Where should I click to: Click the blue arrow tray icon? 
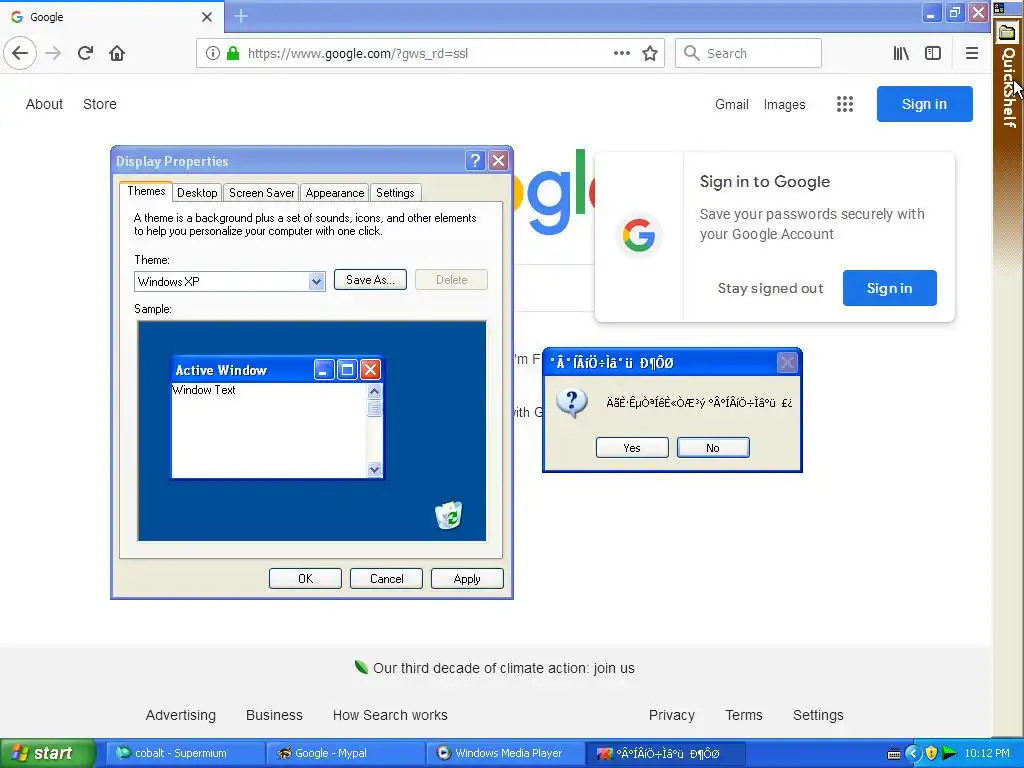pos(912,753)
